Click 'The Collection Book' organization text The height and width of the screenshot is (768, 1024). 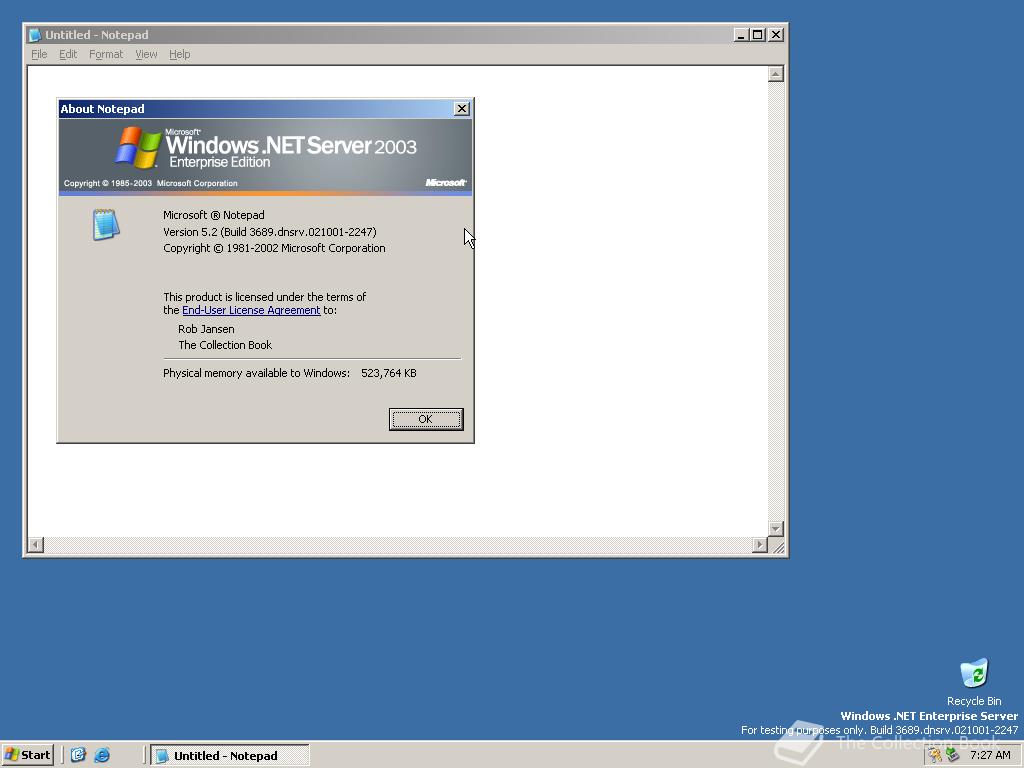pos(225,345)
